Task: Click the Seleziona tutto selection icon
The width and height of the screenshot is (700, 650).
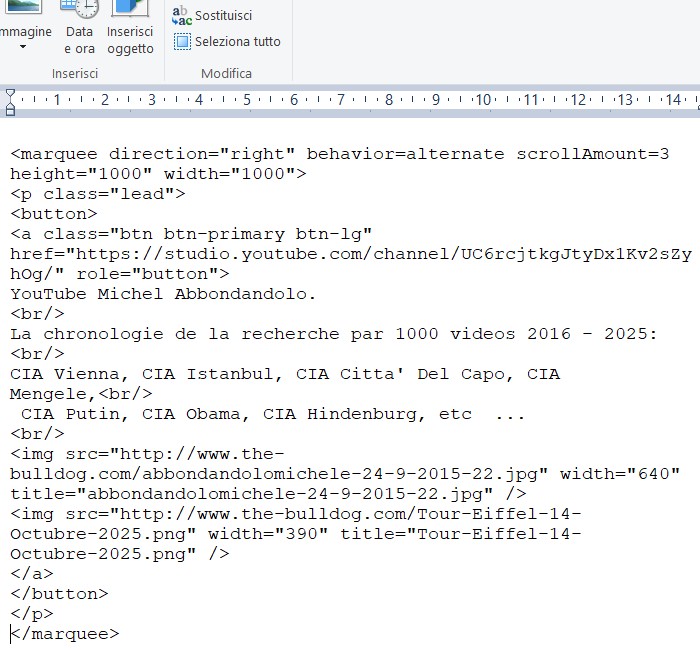Action: pos(182,42)
